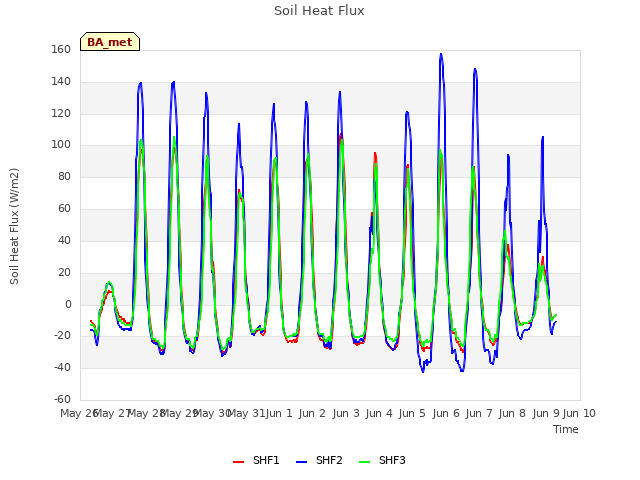Image resolution: width=640 pixels, height=480 pixels.
Task: Click the 20 y-axis tick label
Action: pyautogui.click(x=64, y=272)
